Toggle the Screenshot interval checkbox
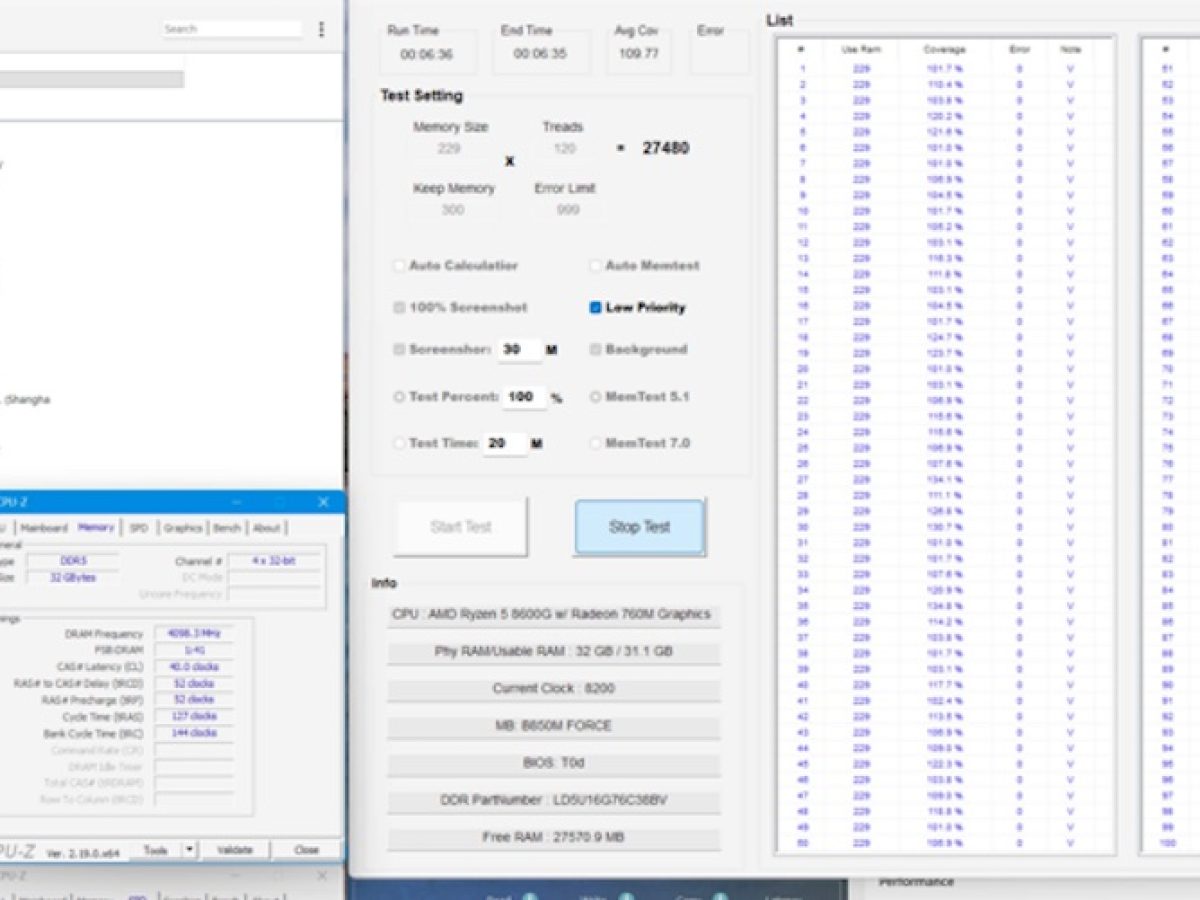 (399, 350)
